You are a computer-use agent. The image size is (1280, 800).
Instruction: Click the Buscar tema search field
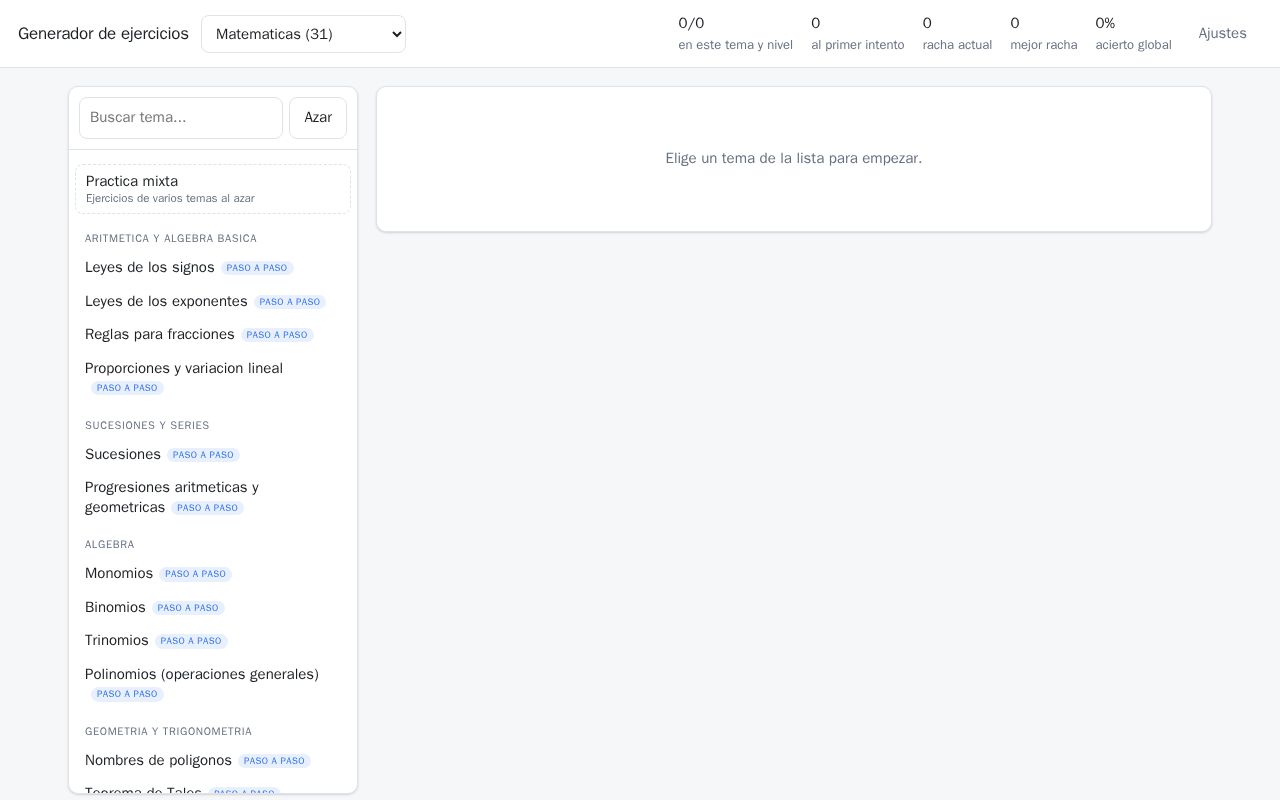pos(181,118)
